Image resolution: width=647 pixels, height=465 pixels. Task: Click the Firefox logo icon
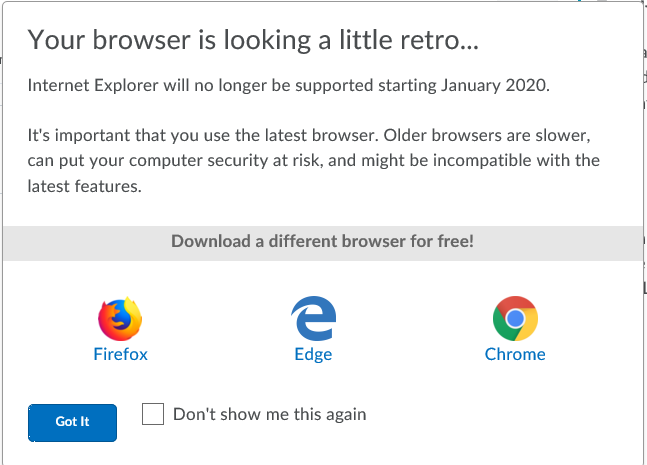[x=120, y=320]
